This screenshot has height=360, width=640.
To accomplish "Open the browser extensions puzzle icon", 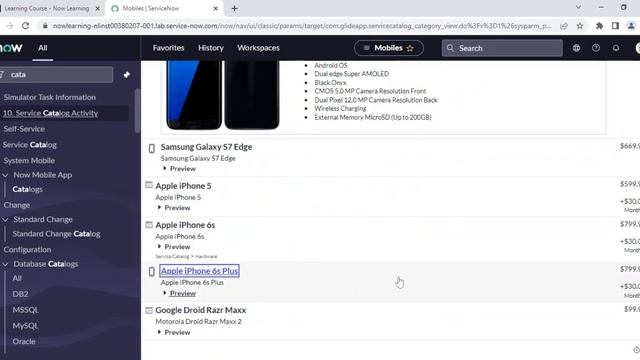I will [x=599, y=26].
